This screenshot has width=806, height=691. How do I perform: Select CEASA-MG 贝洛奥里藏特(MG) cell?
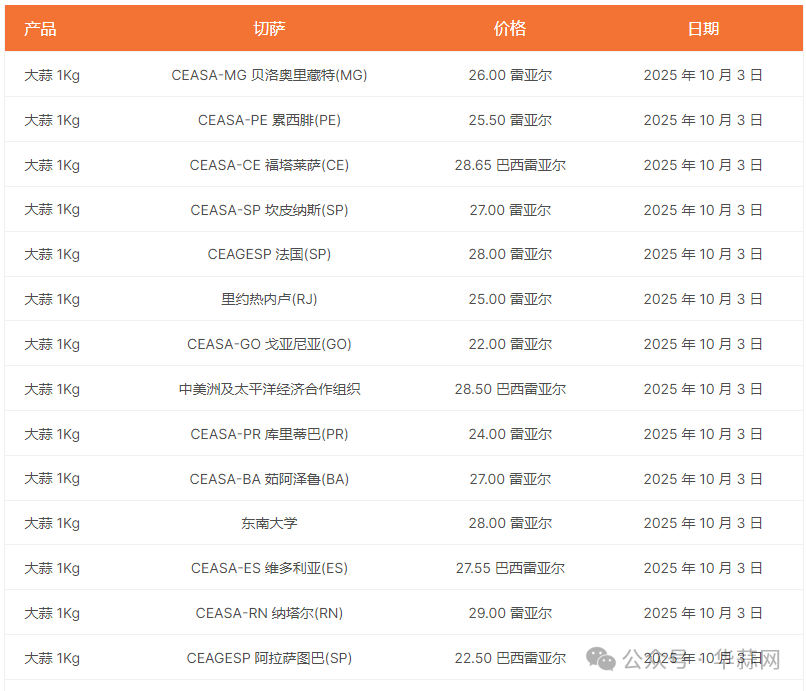(269, 75)
